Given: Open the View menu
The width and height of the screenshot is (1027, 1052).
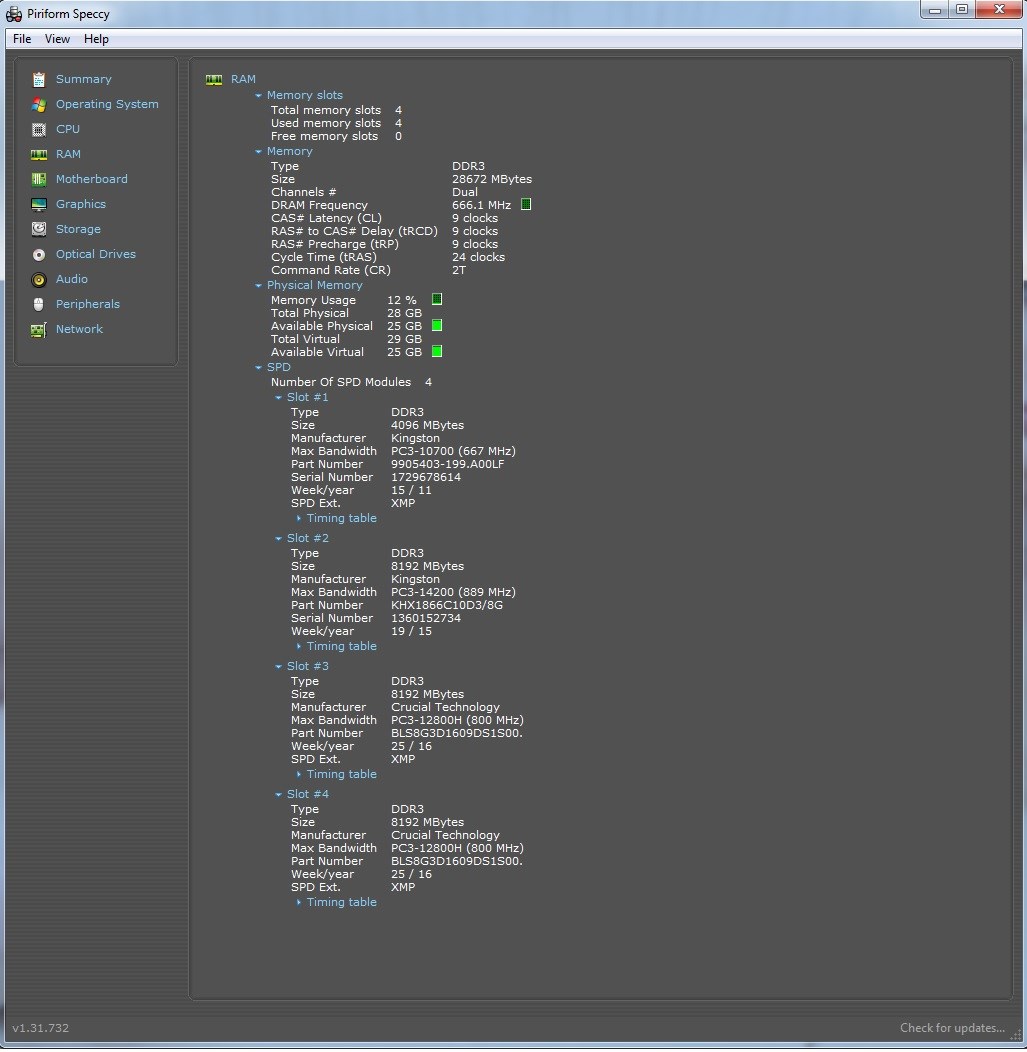Looking at the screenshot, I should (x=57, y=39).
